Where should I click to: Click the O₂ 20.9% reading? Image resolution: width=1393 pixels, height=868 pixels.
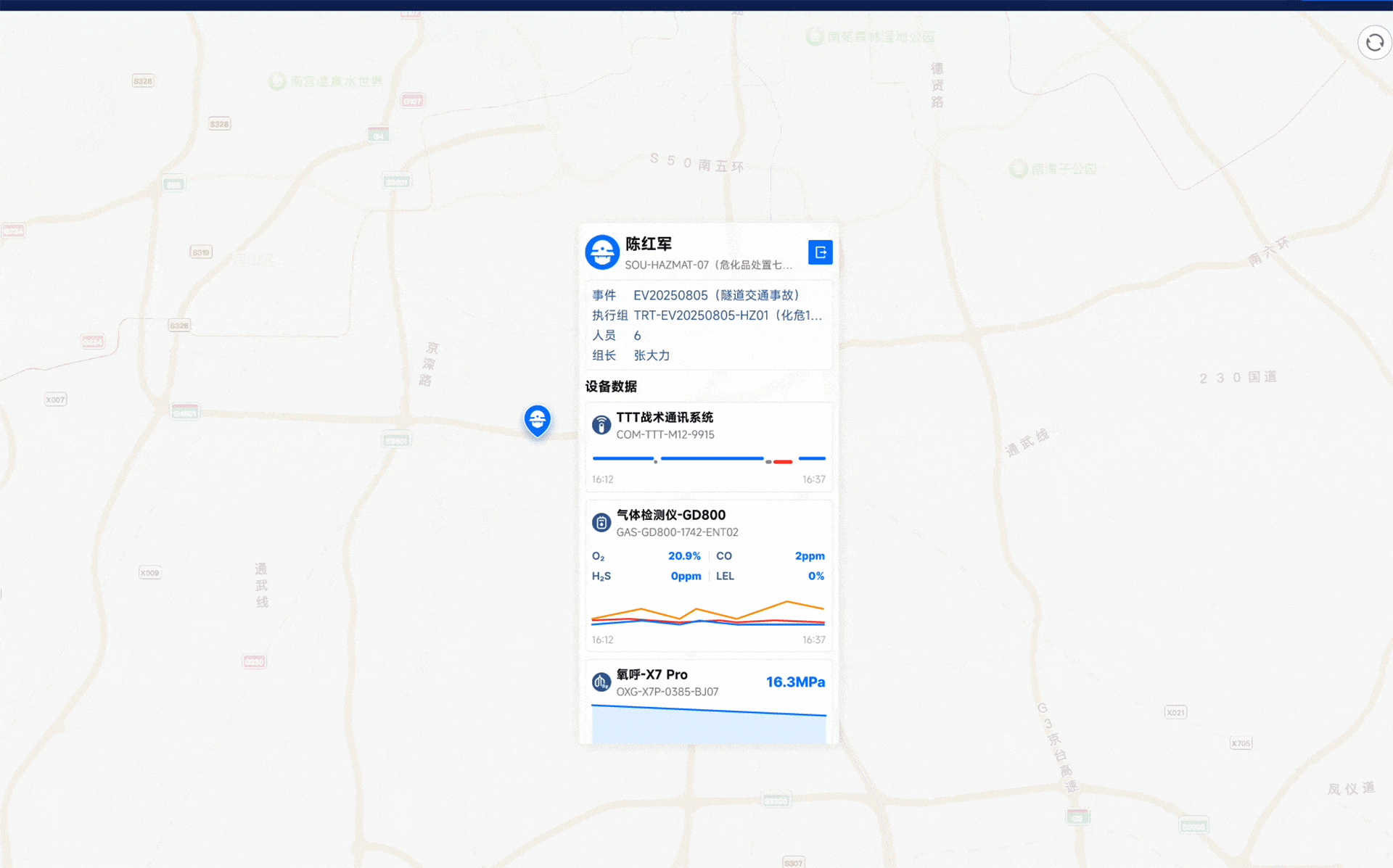pos(684,556)
